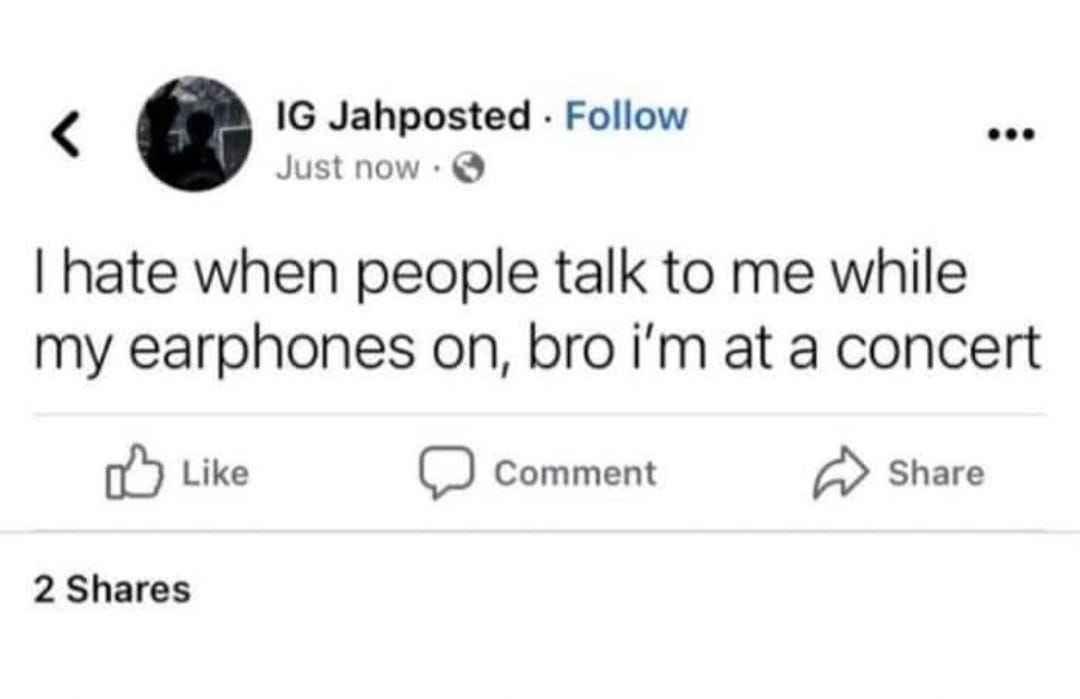
Task: Tap the speech bubble Comment icon
Action: tap(446, 472)
